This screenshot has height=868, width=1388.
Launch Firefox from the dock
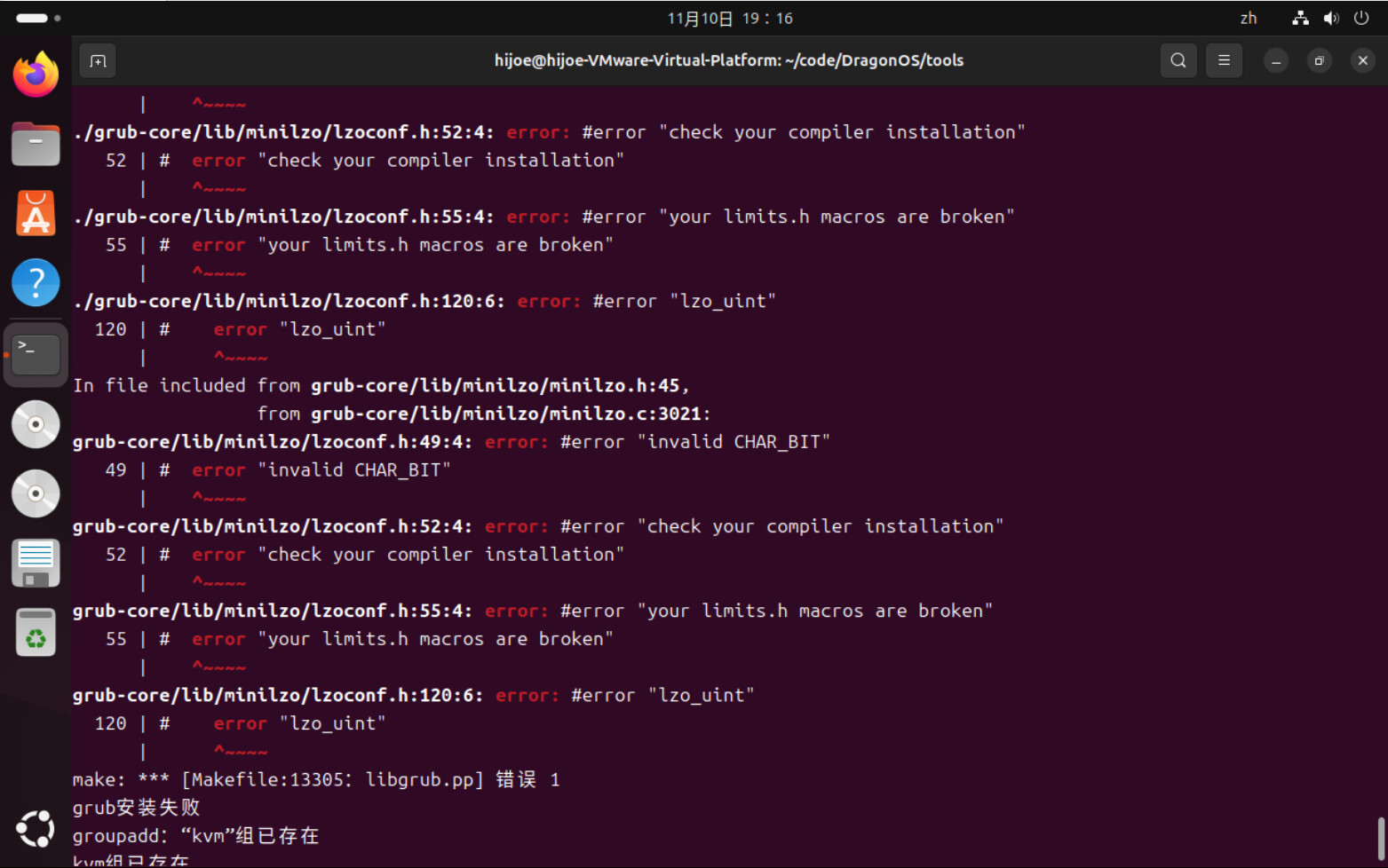[x=36, y=75]
